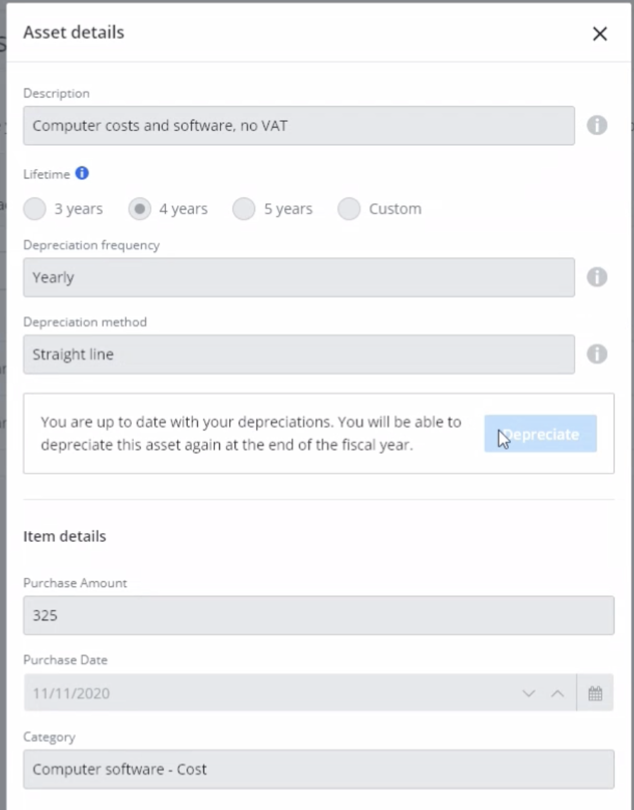This screenshot has height=810, width=634.
Task: Select the 4 years lifetime option
Action: click(140, 209)
